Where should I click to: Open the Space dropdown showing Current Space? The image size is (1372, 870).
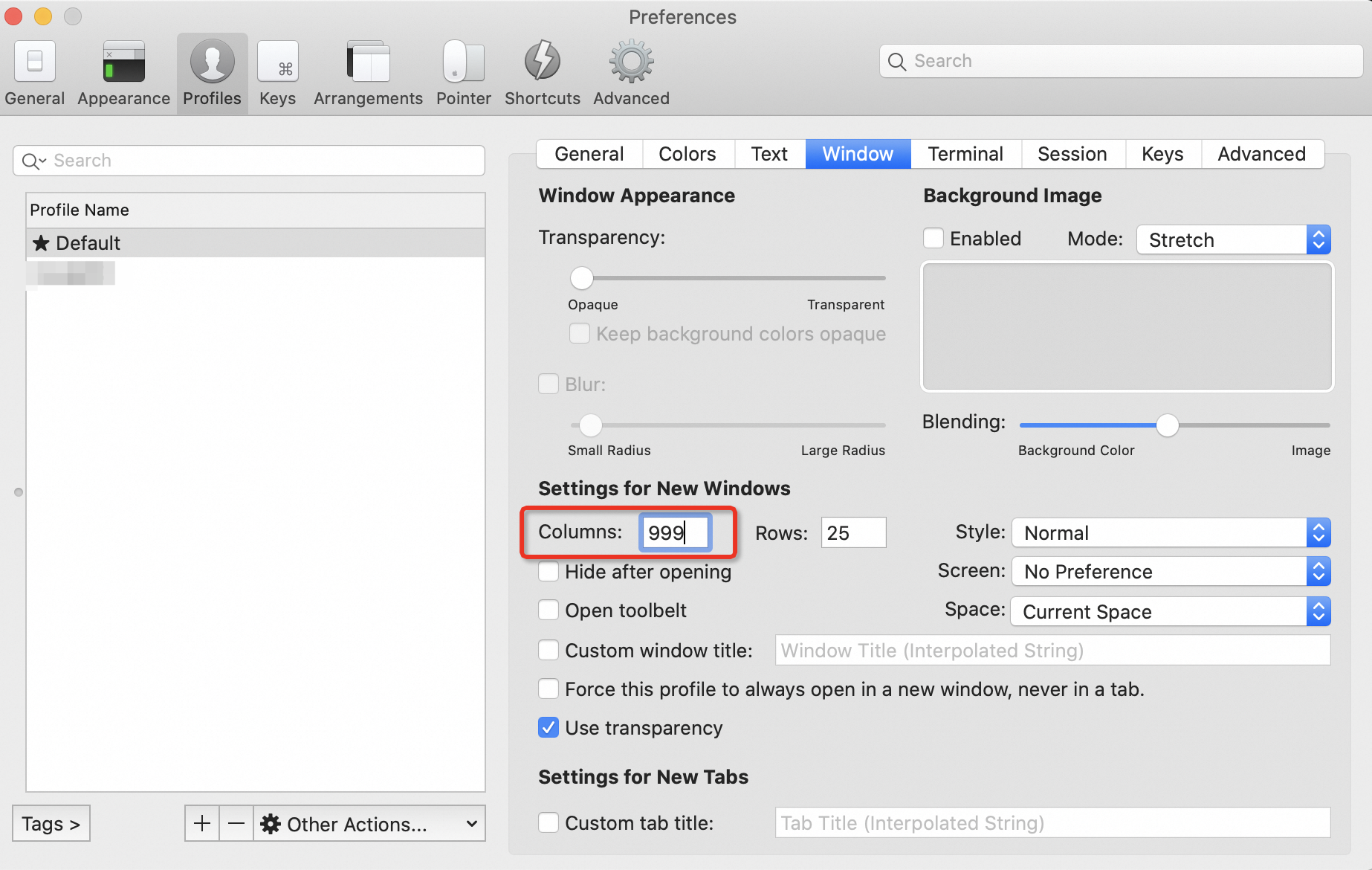[1171, 611]
